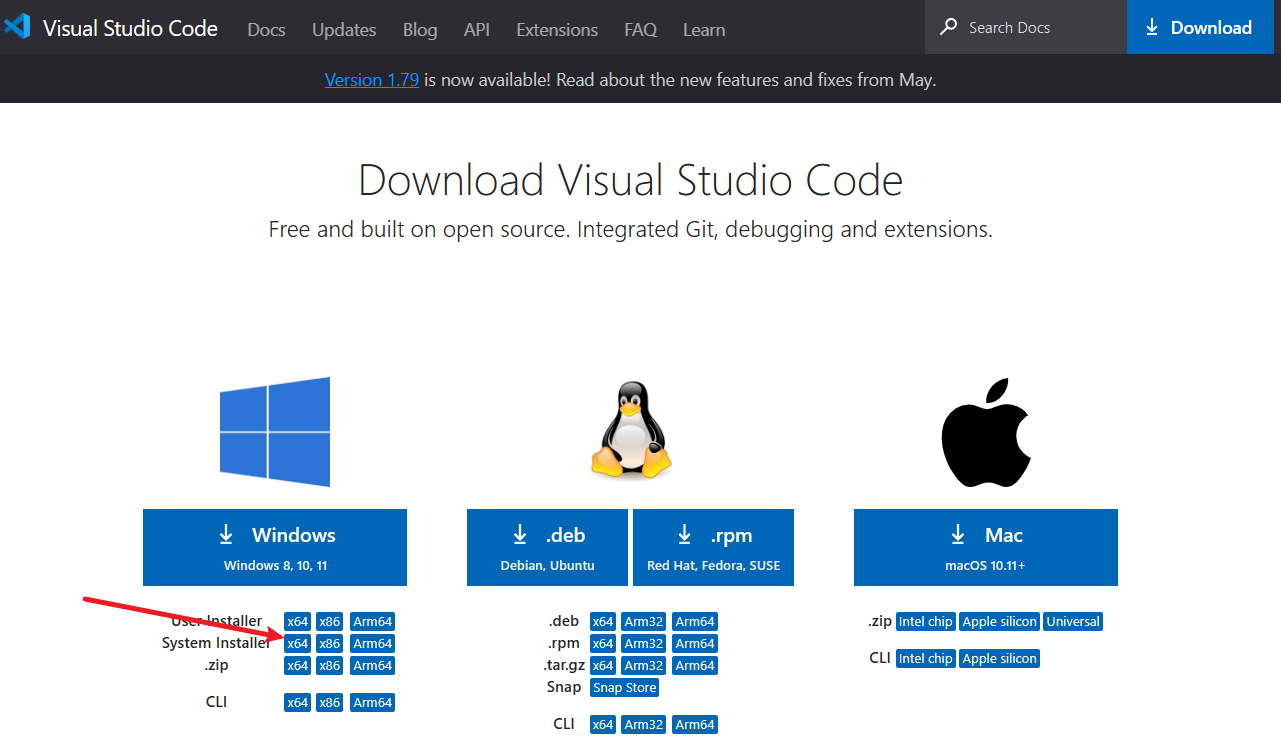Download Linux .rpm Arm32 package
1281x738 pixels.
coord(644,643)
